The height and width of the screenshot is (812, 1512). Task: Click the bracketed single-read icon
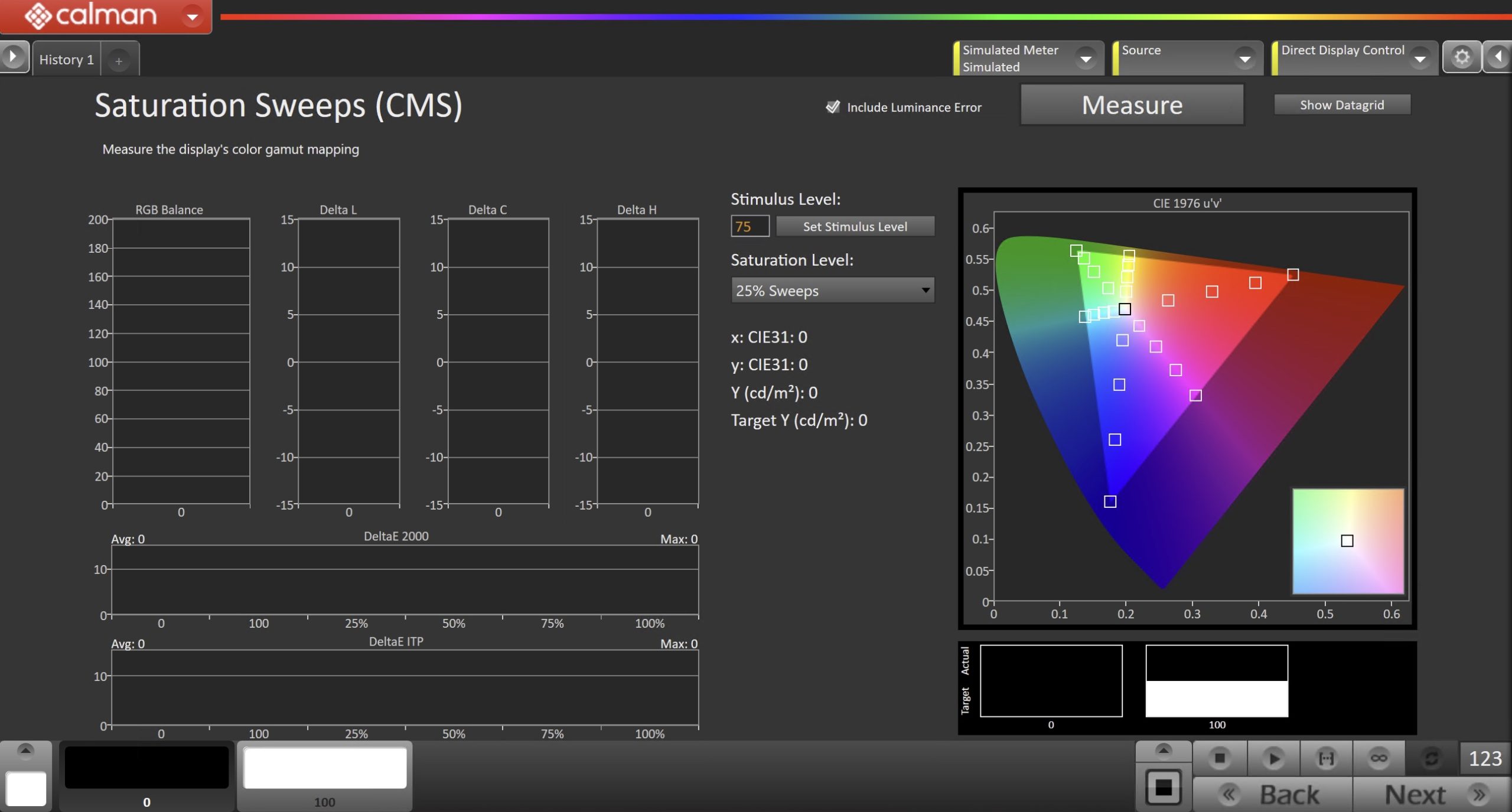(1326, 758)
